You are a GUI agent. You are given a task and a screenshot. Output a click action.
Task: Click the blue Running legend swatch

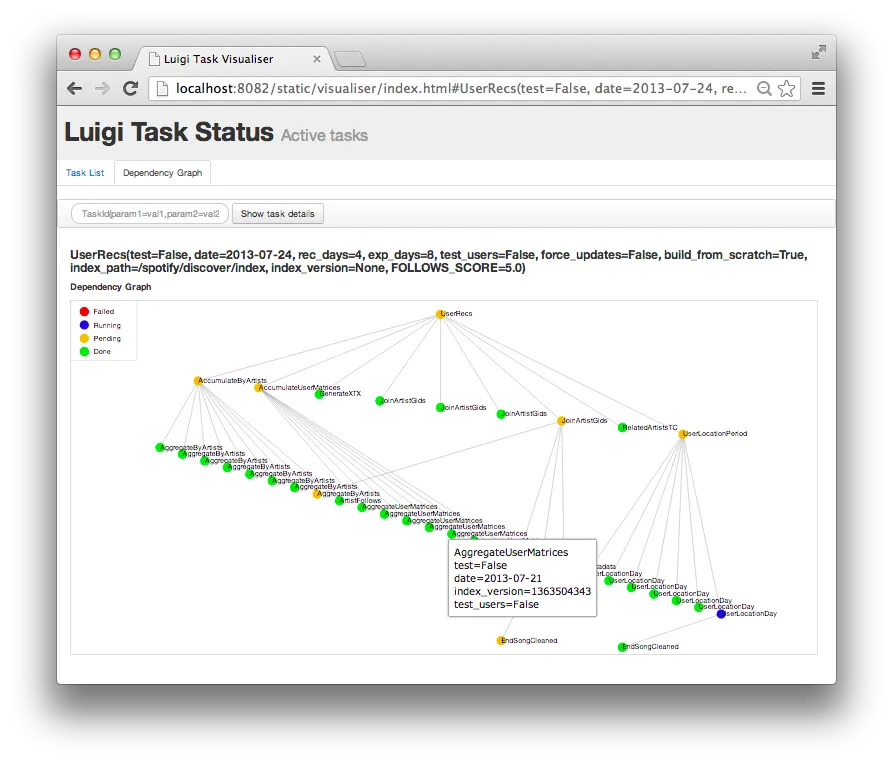84,325
